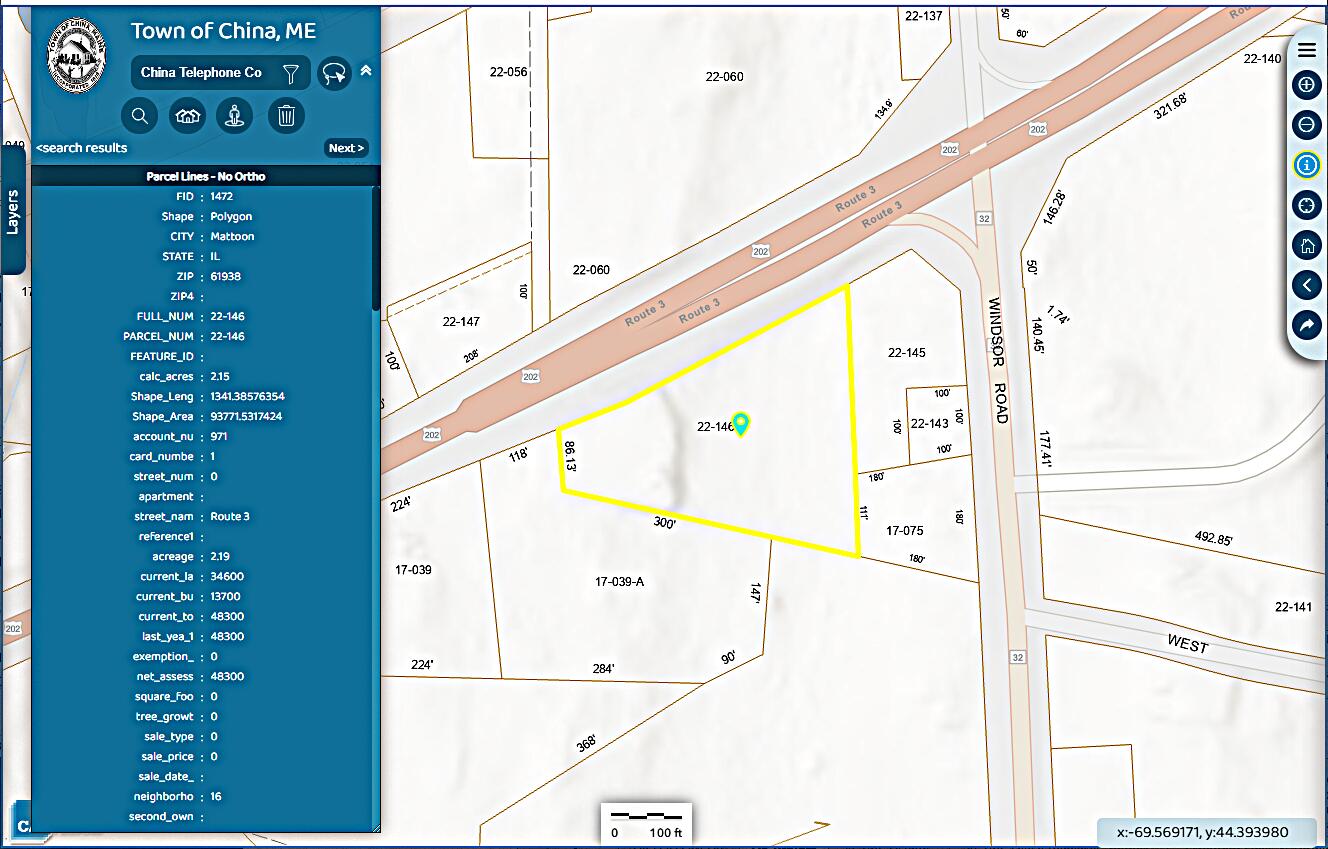Zoom in using the plus button
Viewport: 1328px width, 849px height.
1306,85
